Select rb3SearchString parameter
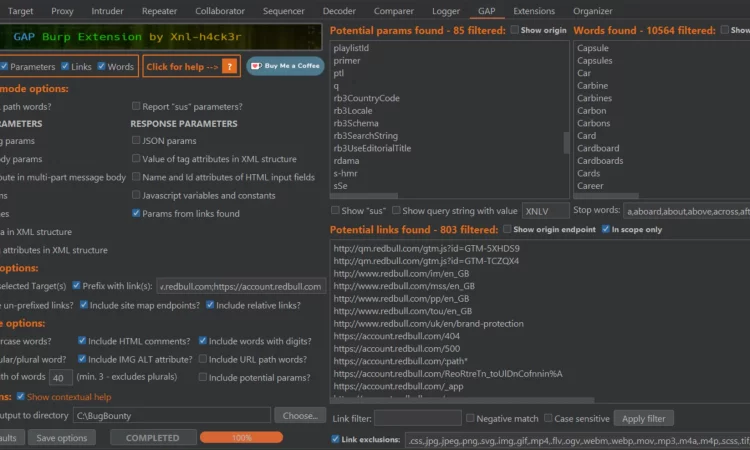Image resolution: width=750 pixels, height=450 pixels. (365, 135)
